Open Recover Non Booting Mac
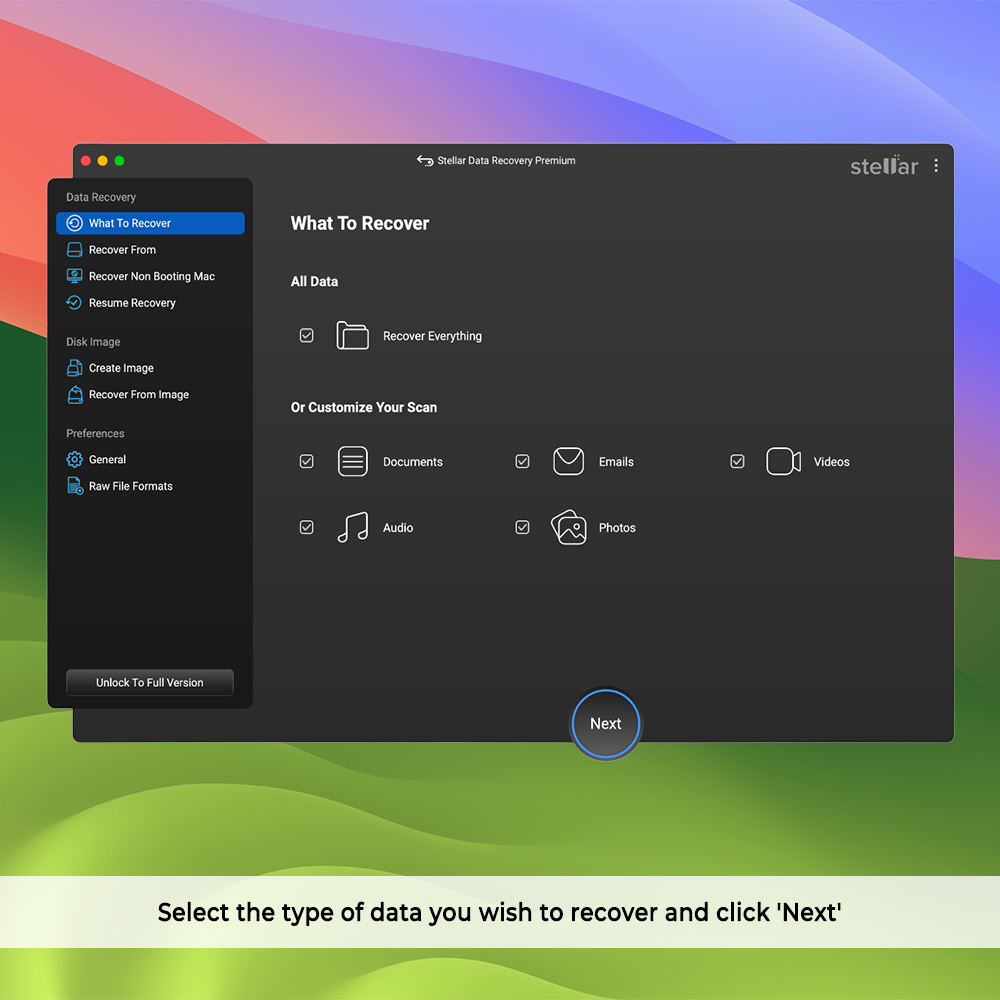Screen dimensions: 1000x1000 click(x=151, y=277)
